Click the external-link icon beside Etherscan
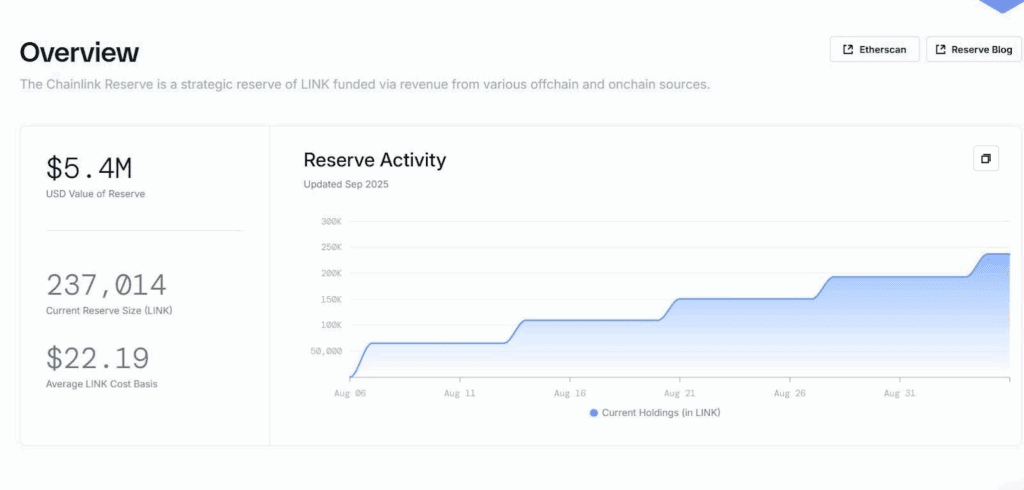The image size is (1024, 490). click(848, 50)
